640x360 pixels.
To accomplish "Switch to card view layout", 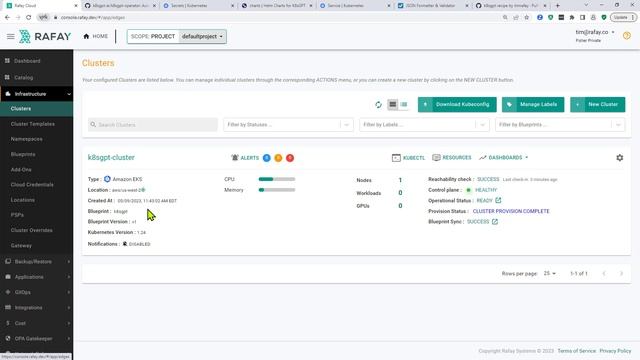I will point(393,104).
